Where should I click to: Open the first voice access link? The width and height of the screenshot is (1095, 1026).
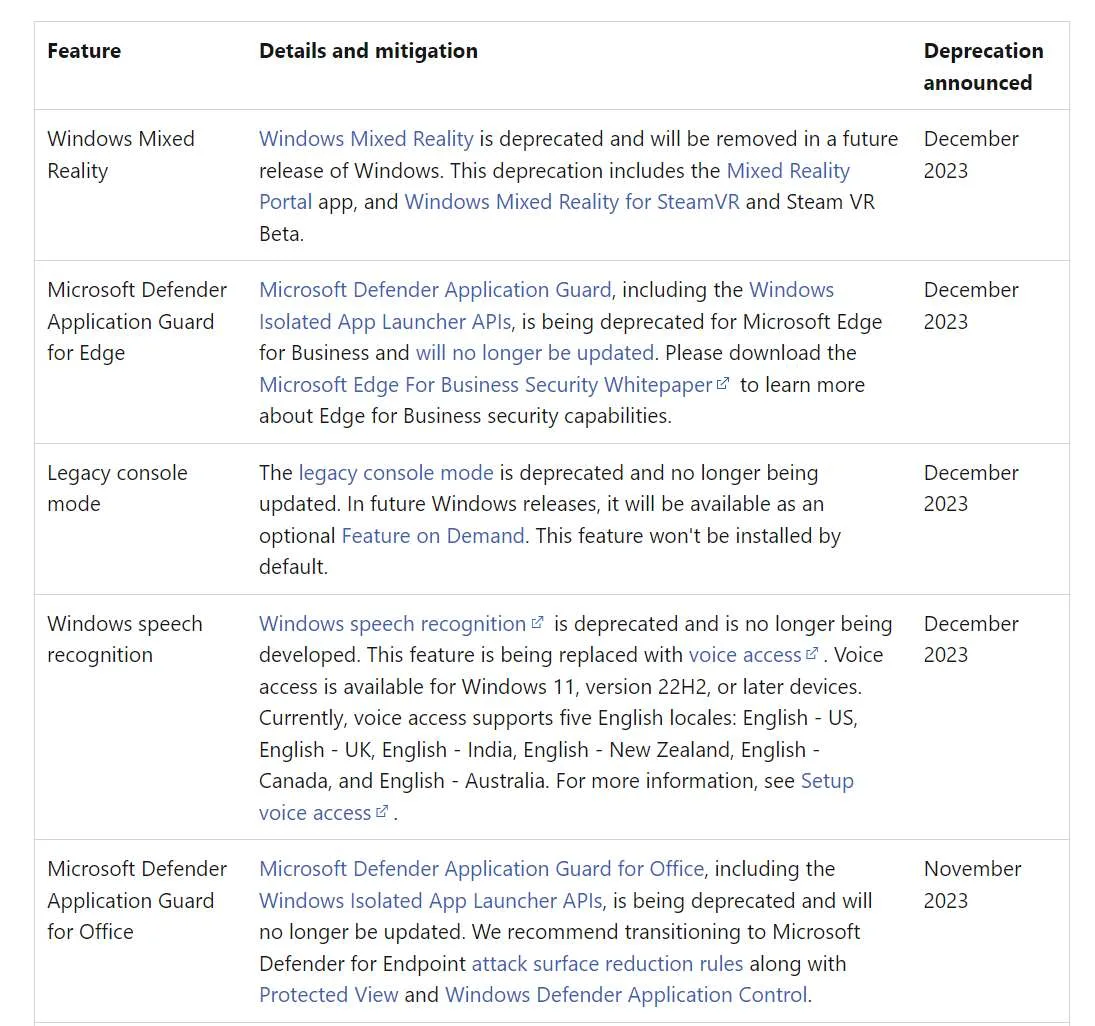click(744, 656)
